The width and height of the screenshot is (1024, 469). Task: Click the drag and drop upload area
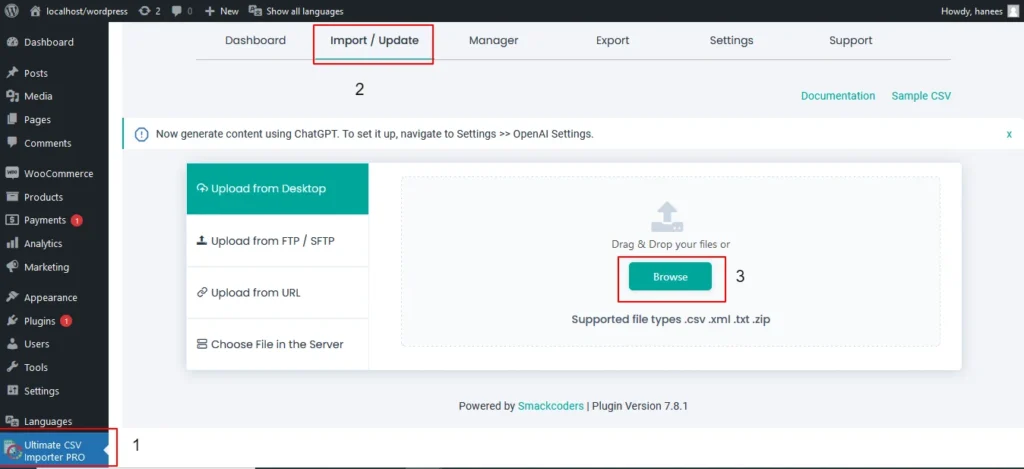[x=670, y=261]
